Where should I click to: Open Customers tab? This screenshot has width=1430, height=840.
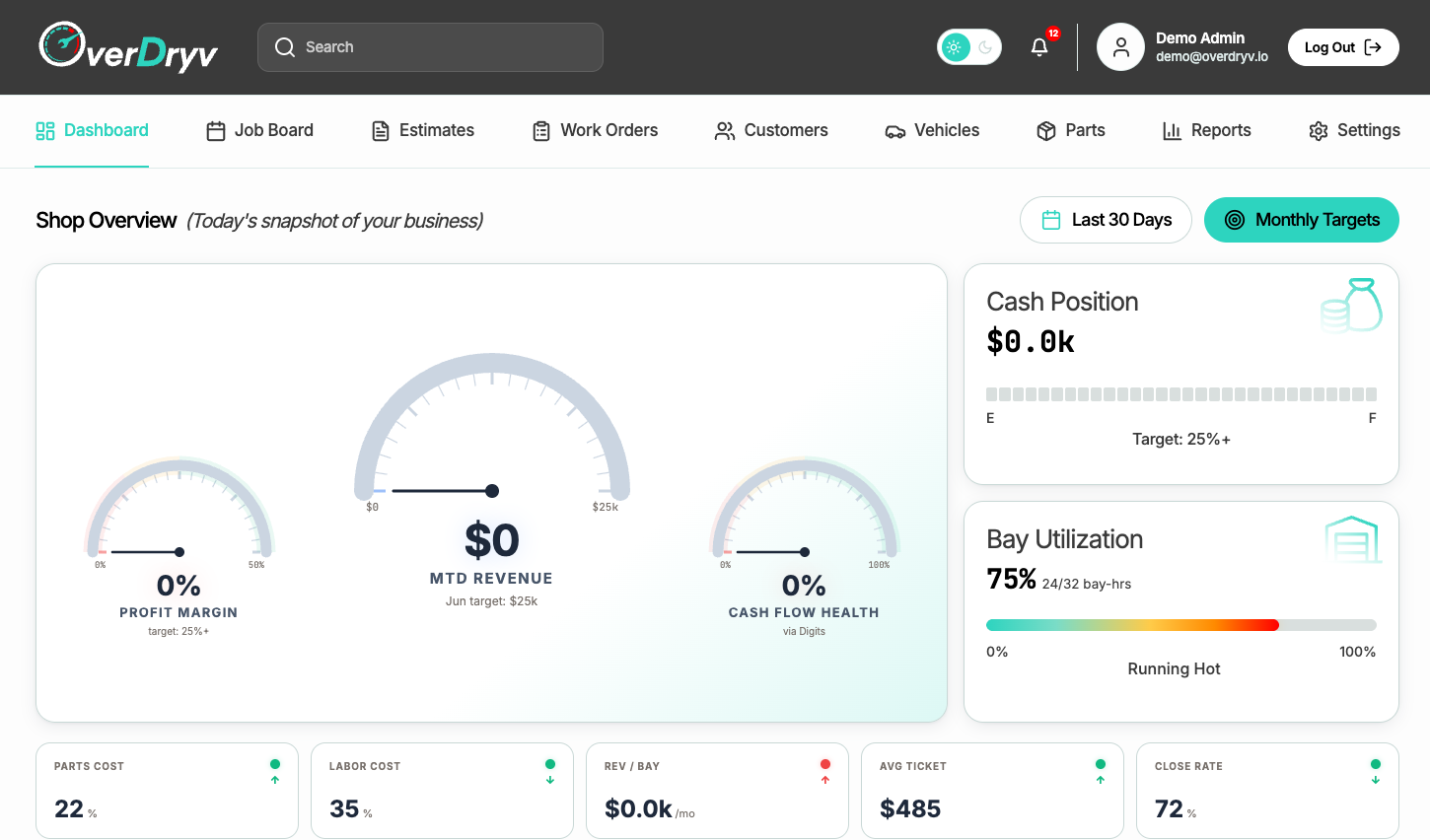771,130
